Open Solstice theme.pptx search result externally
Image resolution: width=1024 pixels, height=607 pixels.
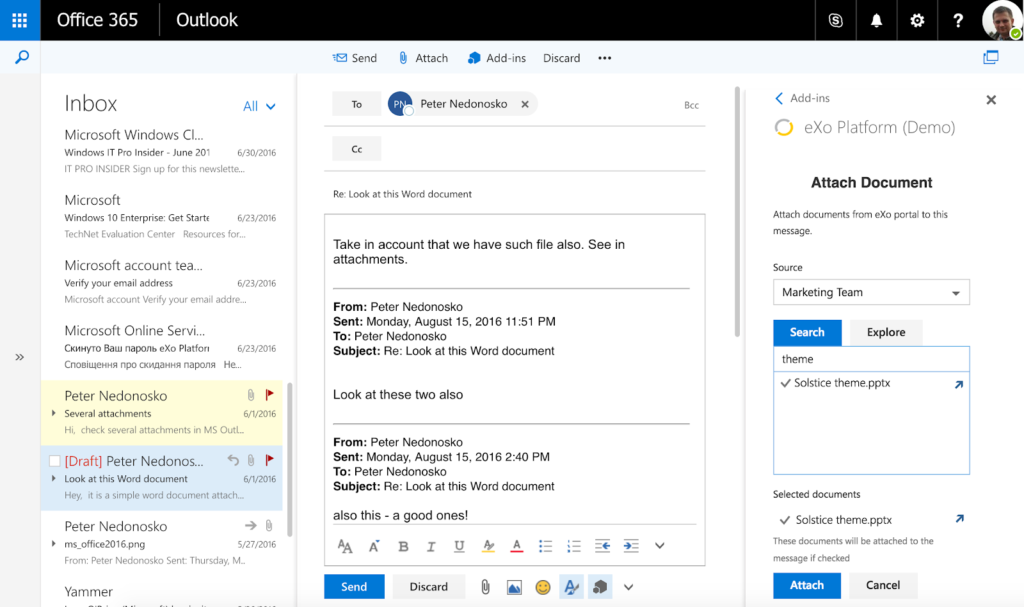[x=959, y=384]
